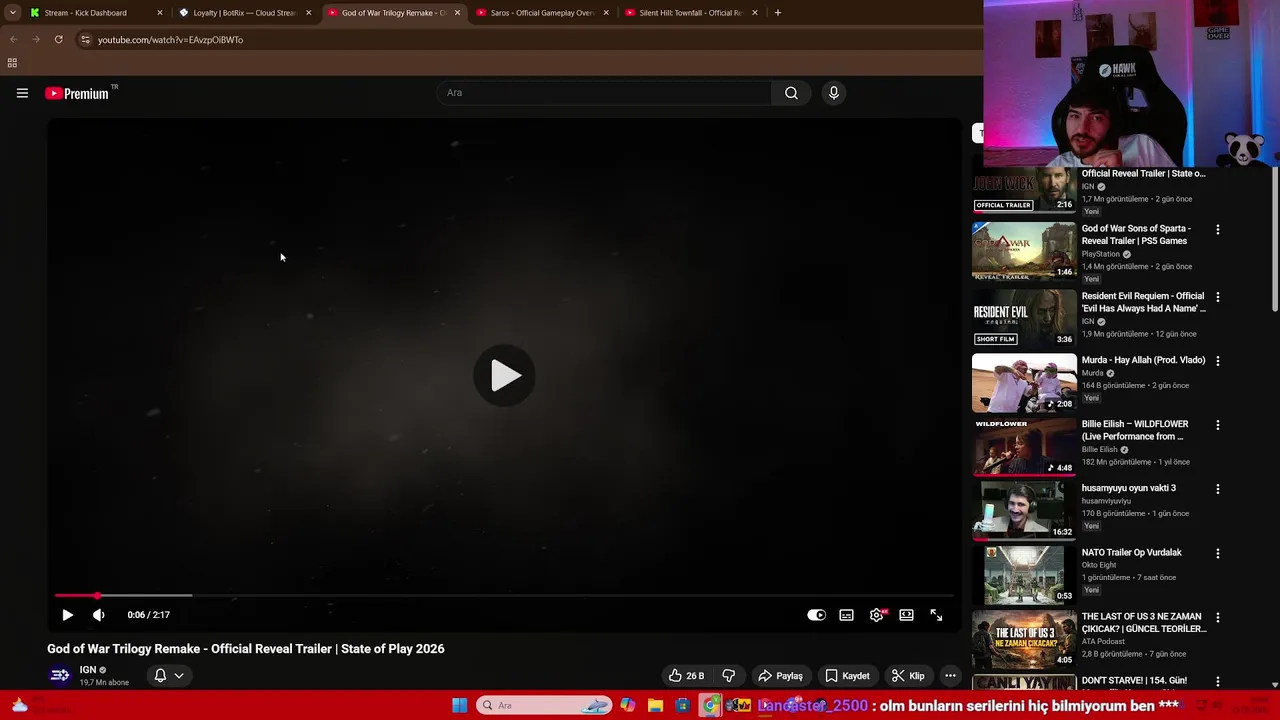
Task: Enter fullscreen mode
Action: (936, 615)
